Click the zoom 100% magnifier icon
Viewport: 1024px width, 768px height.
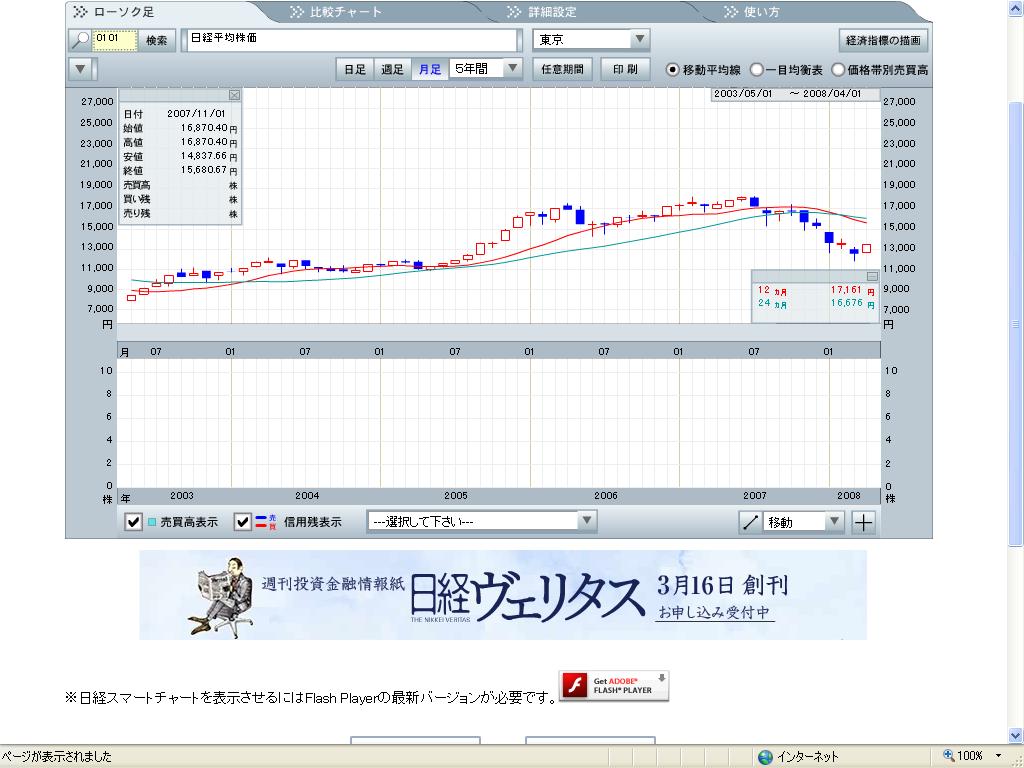pos(948,756)
